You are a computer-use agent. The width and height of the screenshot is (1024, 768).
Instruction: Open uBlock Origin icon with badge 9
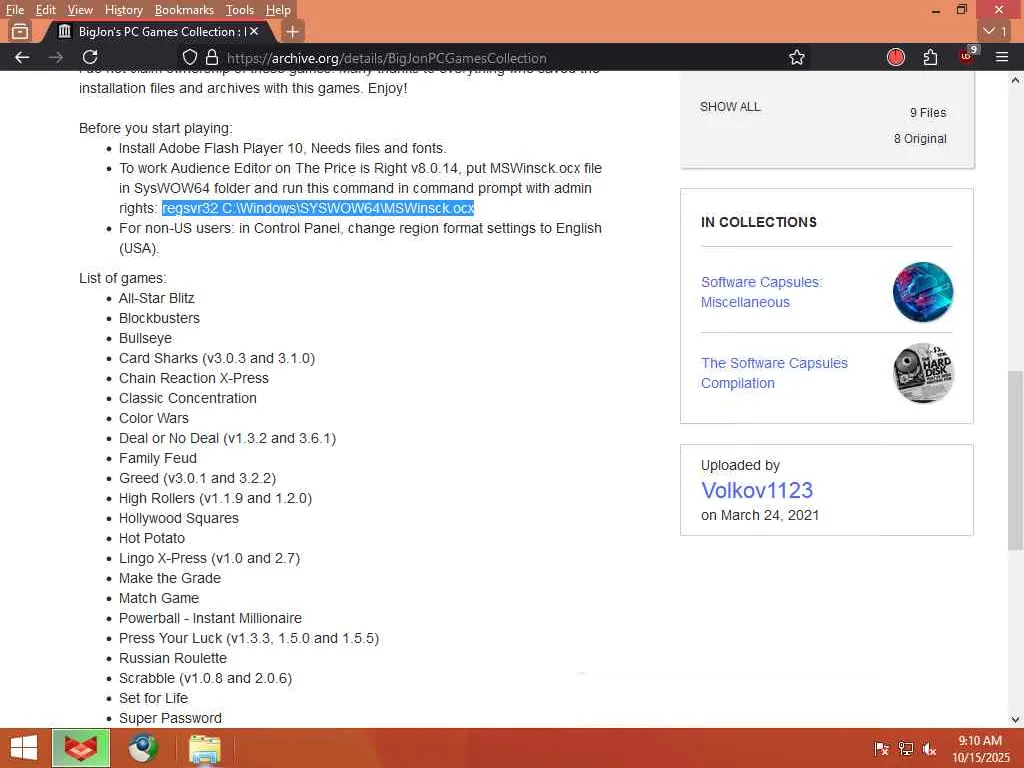(967, 56)
